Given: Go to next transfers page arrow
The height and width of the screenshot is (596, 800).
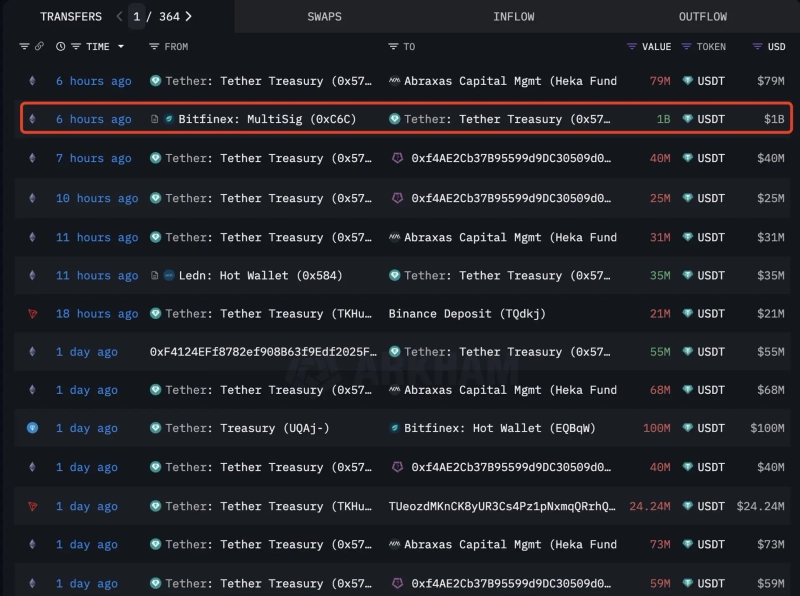Looking at the screenshot, I should [189, 17].
